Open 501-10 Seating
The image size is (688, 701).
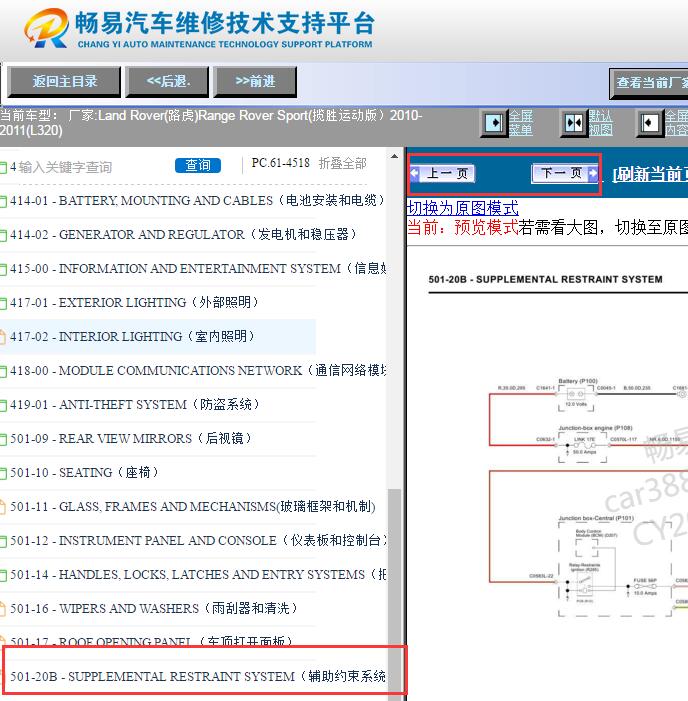tap(84, 472)
